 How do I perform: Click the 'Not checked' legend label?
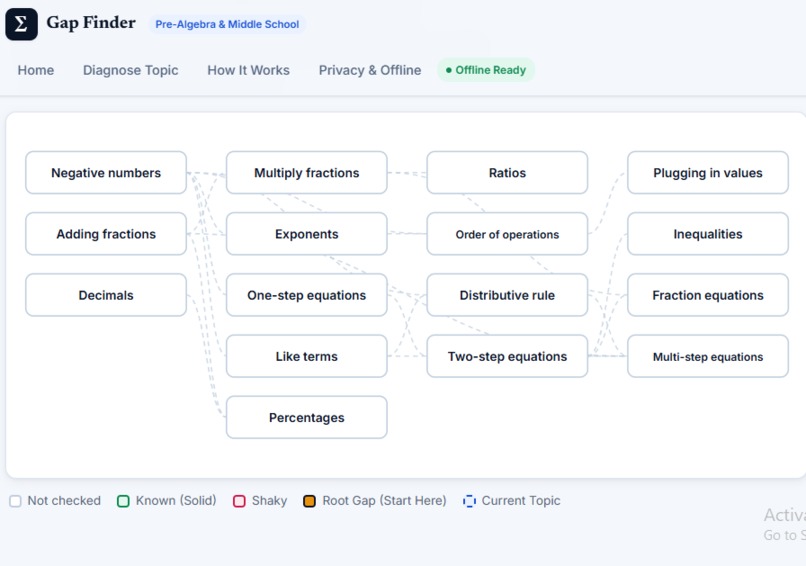64,501
